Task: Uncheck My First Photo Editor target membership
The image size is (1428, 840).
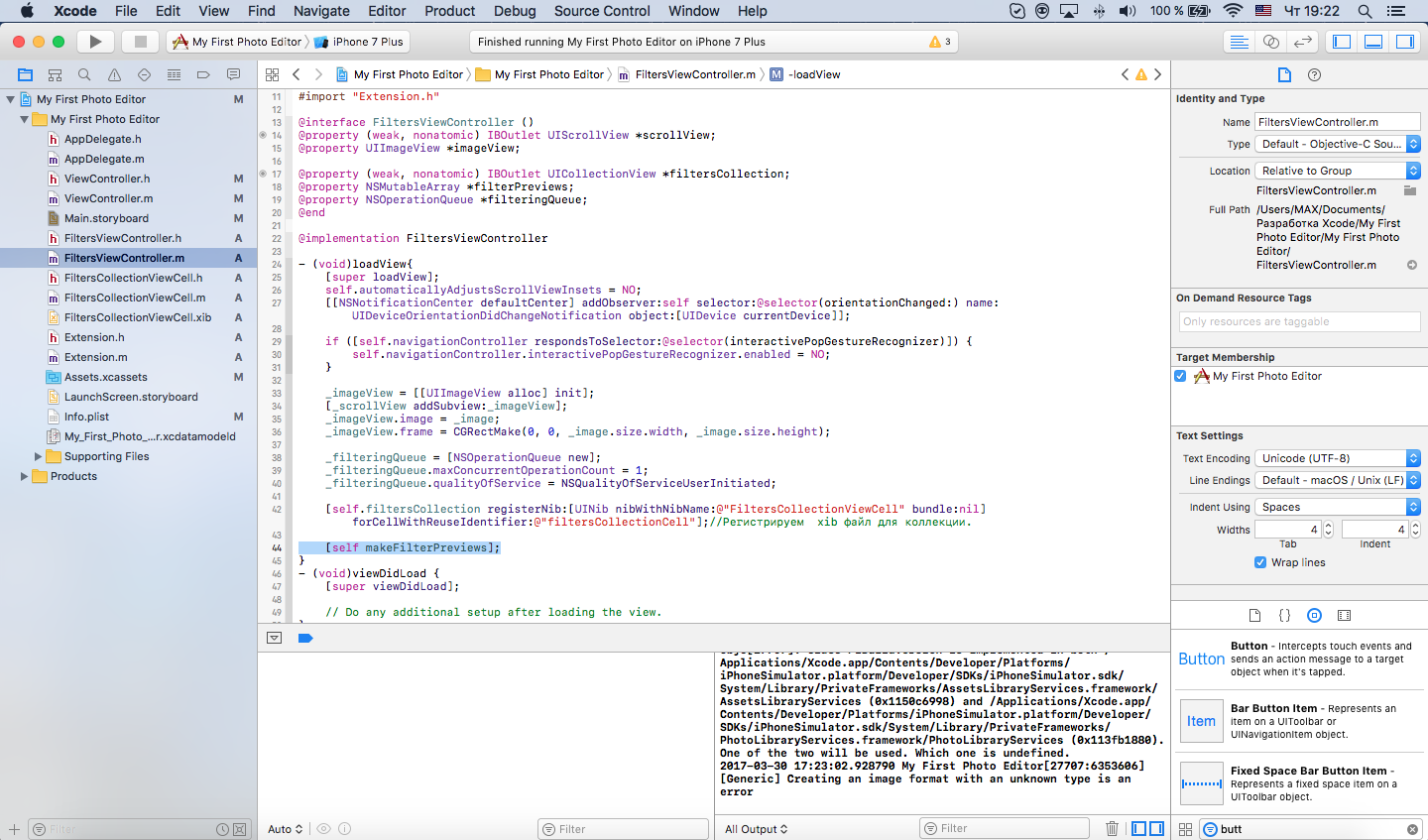Action: coord(1180,376)
